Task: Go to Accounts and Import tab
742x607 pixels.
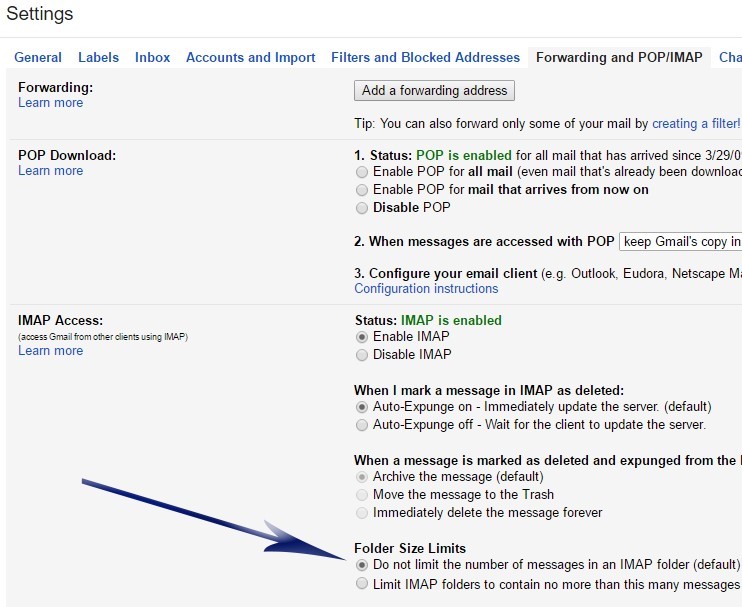Action: coord(250,58)
